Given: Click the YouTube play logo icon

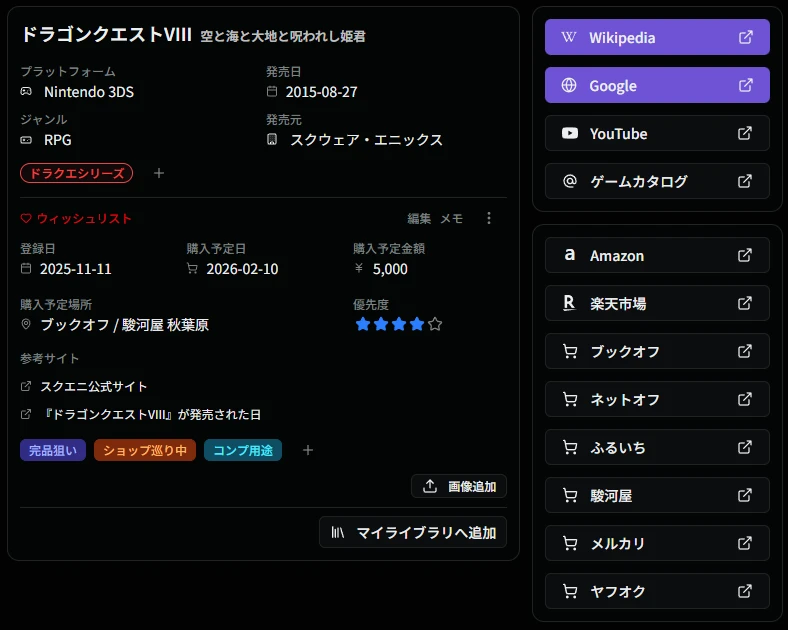Looking at the screenshot, I should [569, 133].
